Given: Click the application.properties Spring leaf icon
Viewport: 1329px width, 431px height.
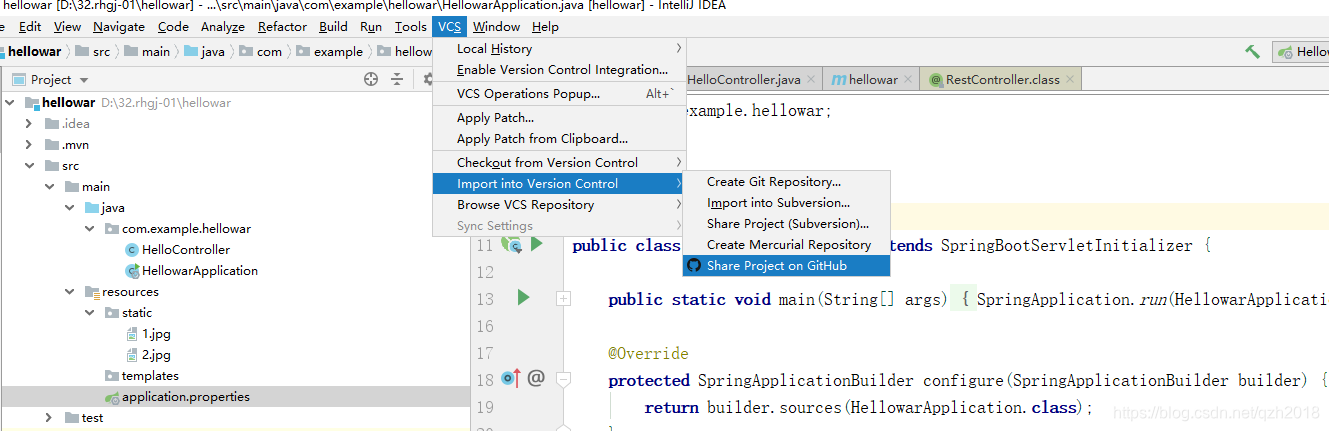Looking at the screenshot, I should pos(112,397).
